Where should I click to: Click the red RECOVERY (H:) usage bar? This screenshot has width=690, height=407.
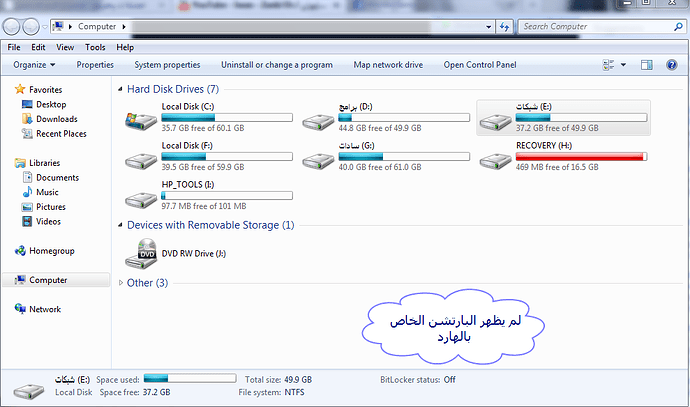[581, 157]
